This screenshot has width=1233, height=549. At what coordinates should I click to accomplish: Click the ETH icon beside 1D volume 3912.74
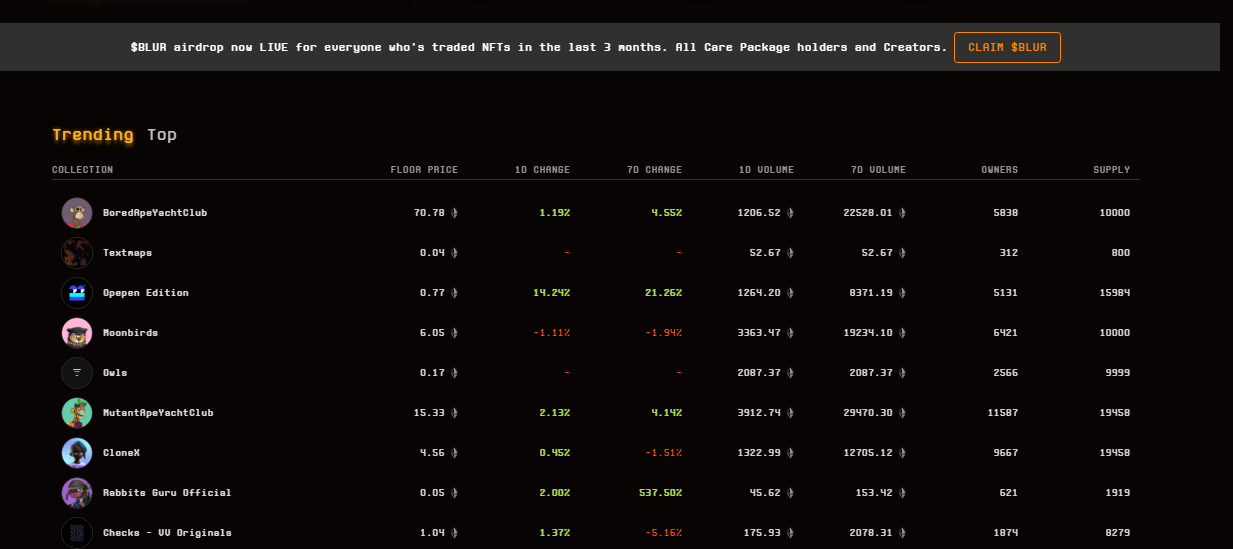[790, 413]
